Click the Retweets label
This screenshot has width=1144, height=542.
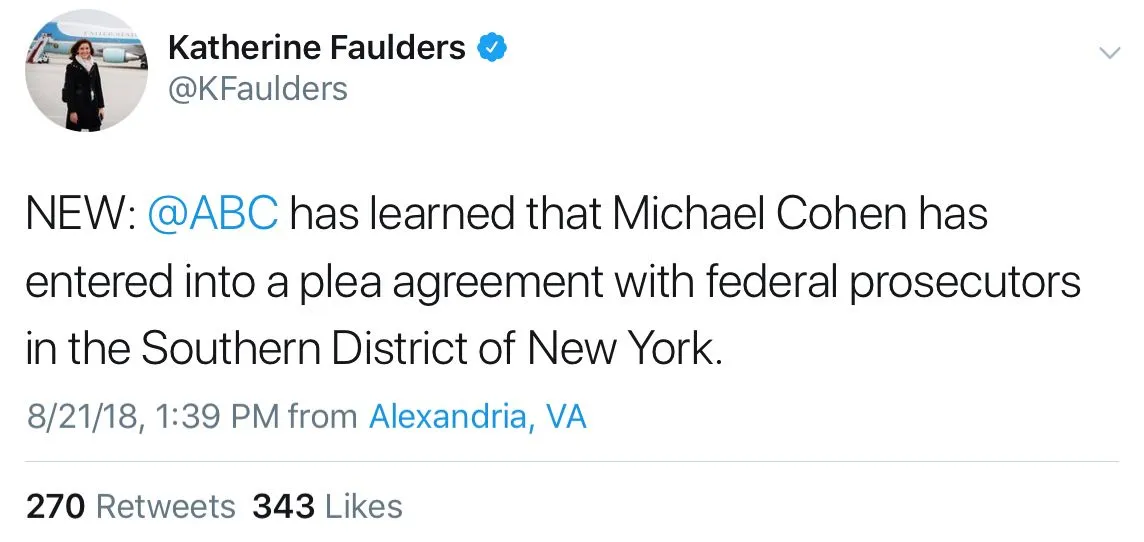(166, 506)
